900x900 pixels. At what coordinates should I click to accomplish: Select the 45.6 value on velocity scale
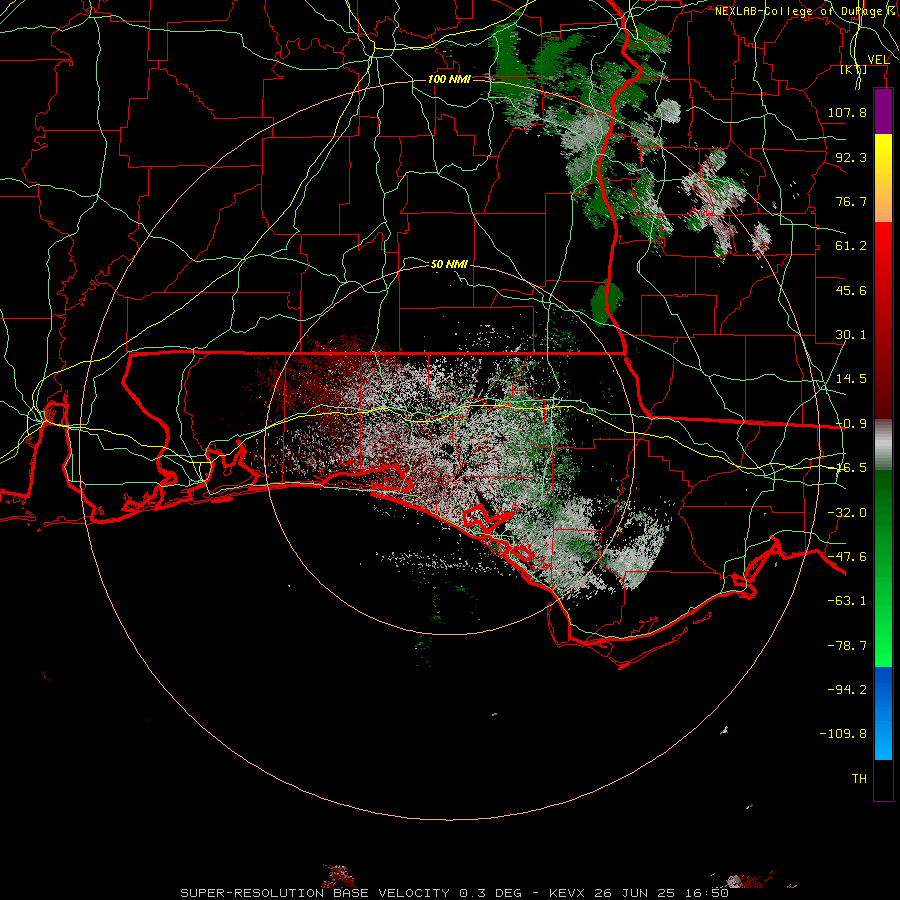click(851, 290)
